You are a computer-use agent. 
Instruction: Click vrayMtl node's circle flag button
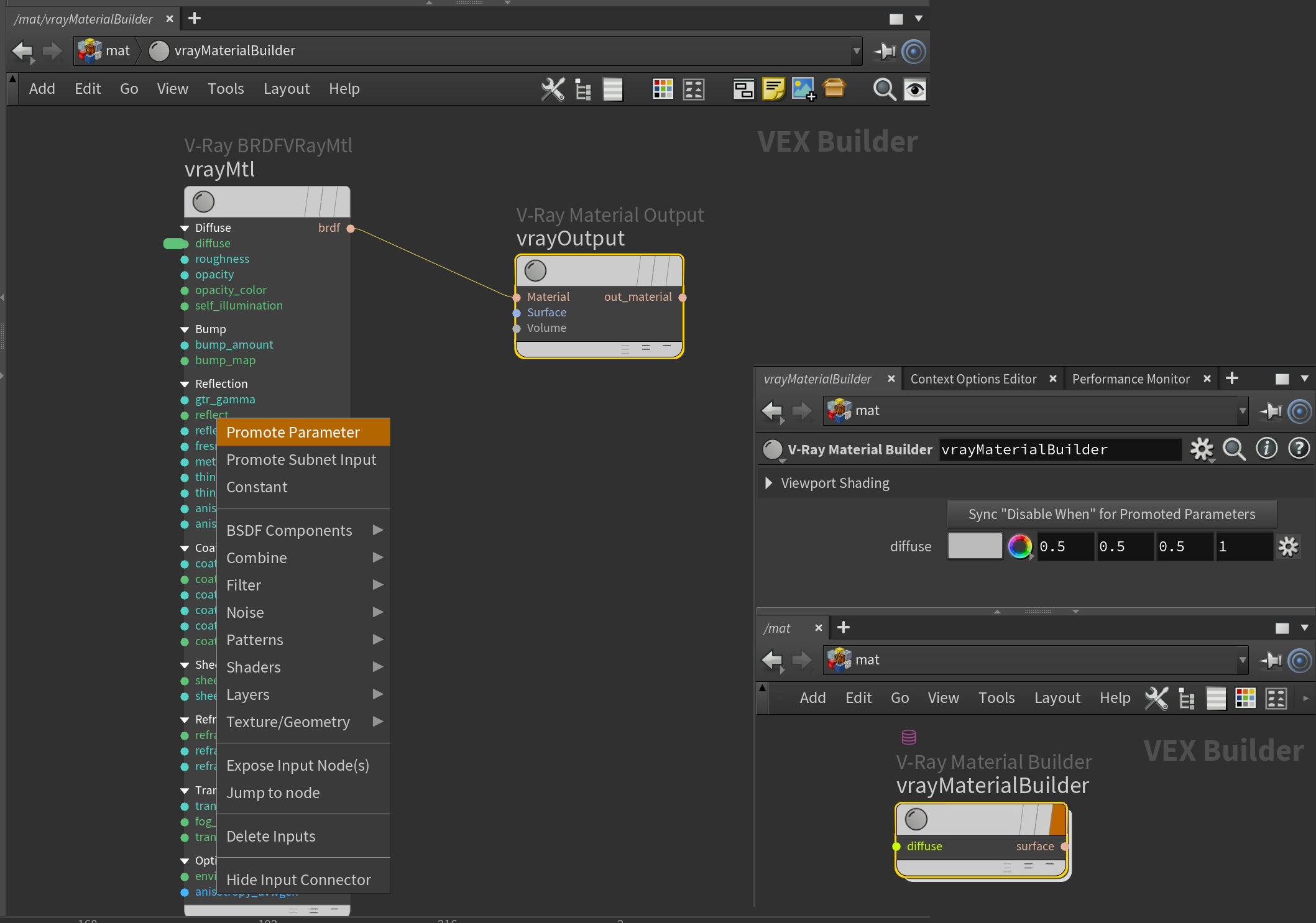[x=203, y=202]
